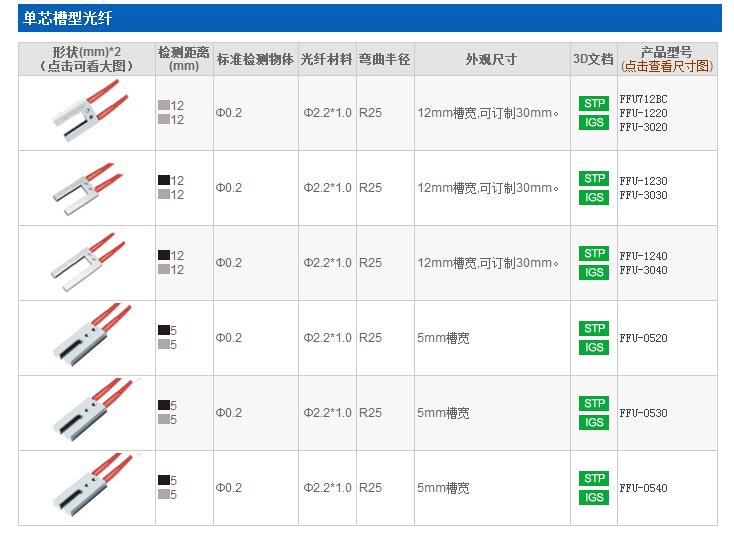Click STP badge in FFU-1230 row
734x533 pixels.
pos(594,178)
